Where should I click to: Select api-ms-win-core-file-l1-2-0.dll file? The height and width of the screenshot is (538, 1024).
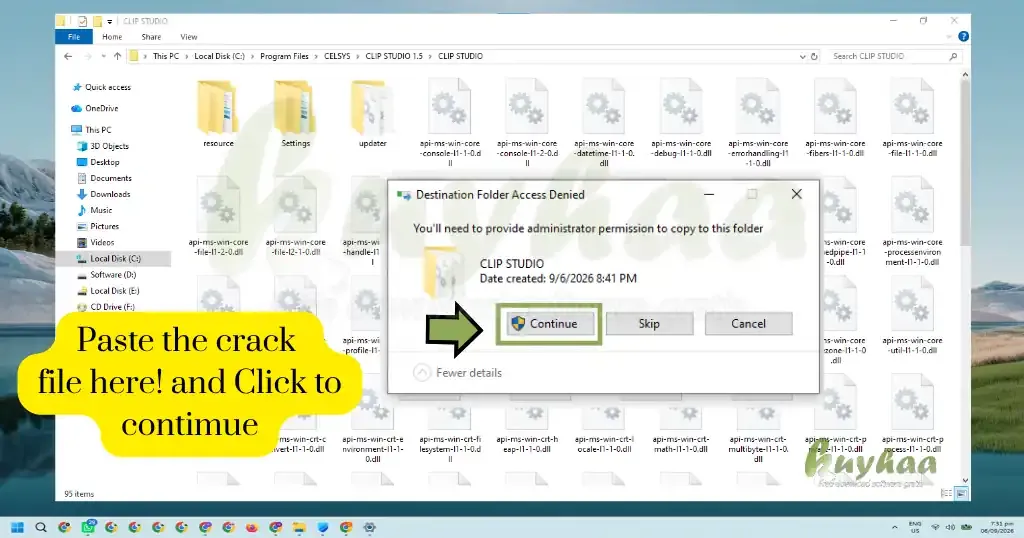pos(218,217)
